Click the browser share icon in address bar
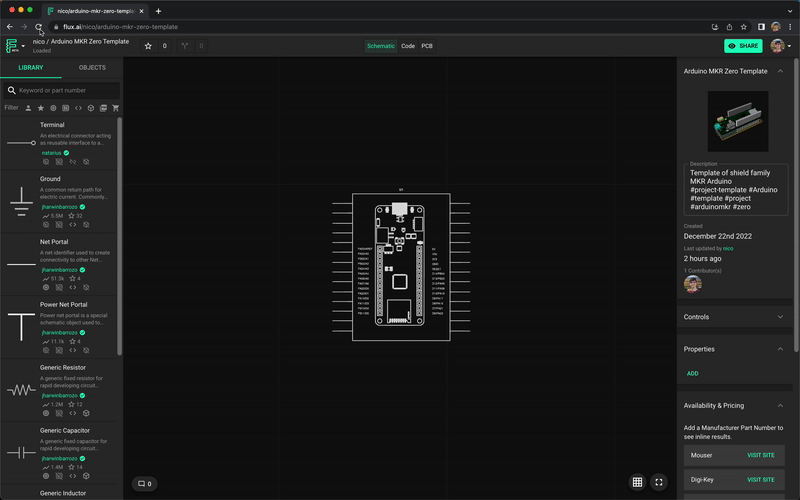The width and height of the screenshot is (800, 500). [x=729, y=27]
